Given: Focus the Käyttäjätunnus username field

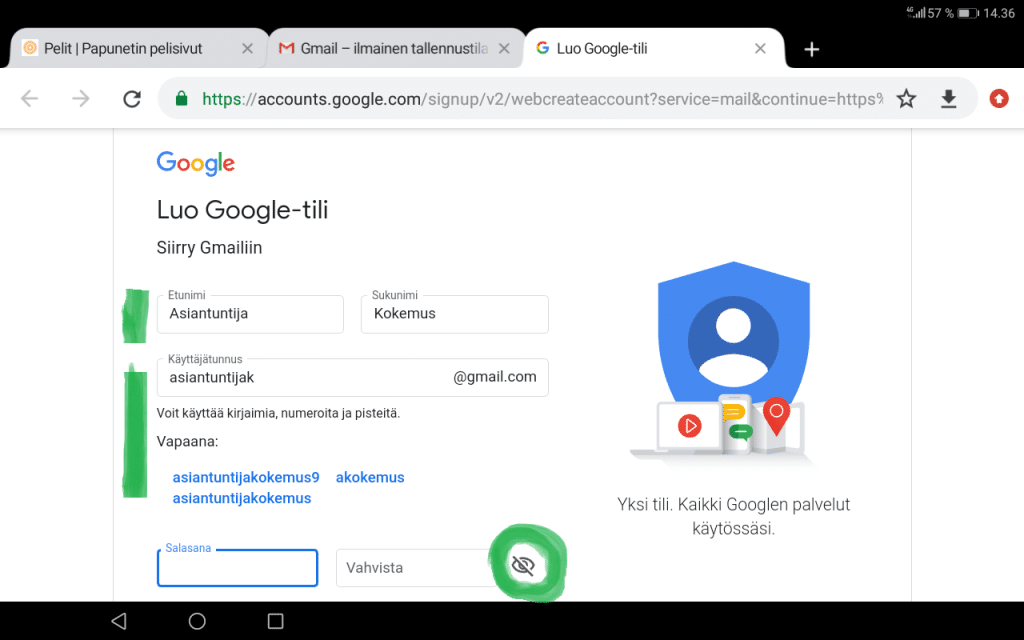Looking at the screenshot, I should coord(353,377).
